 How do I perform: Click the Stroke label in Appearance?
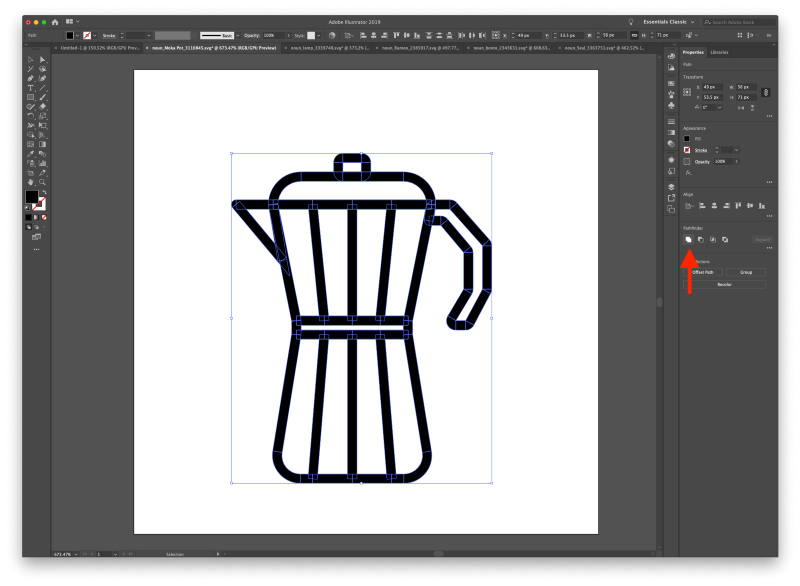(701, 150)
